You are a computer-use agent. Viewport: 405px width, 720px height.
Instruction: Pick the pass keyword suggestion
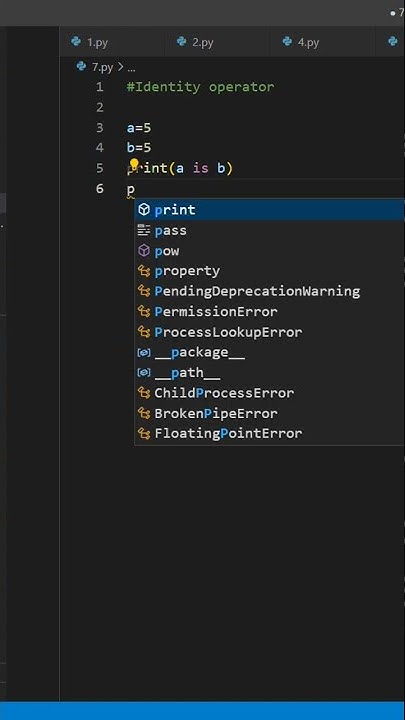(269, 230)
